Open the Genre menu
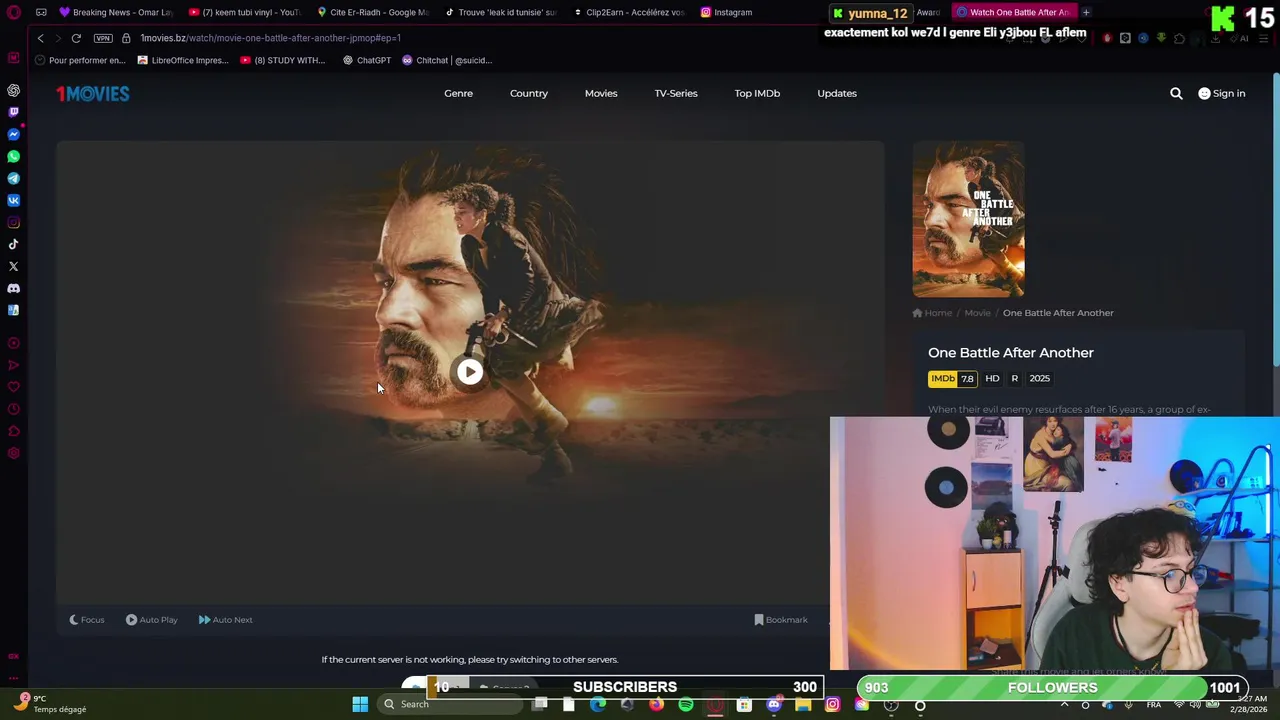This screenshot has width=1280, height=720. click(458, 93)
